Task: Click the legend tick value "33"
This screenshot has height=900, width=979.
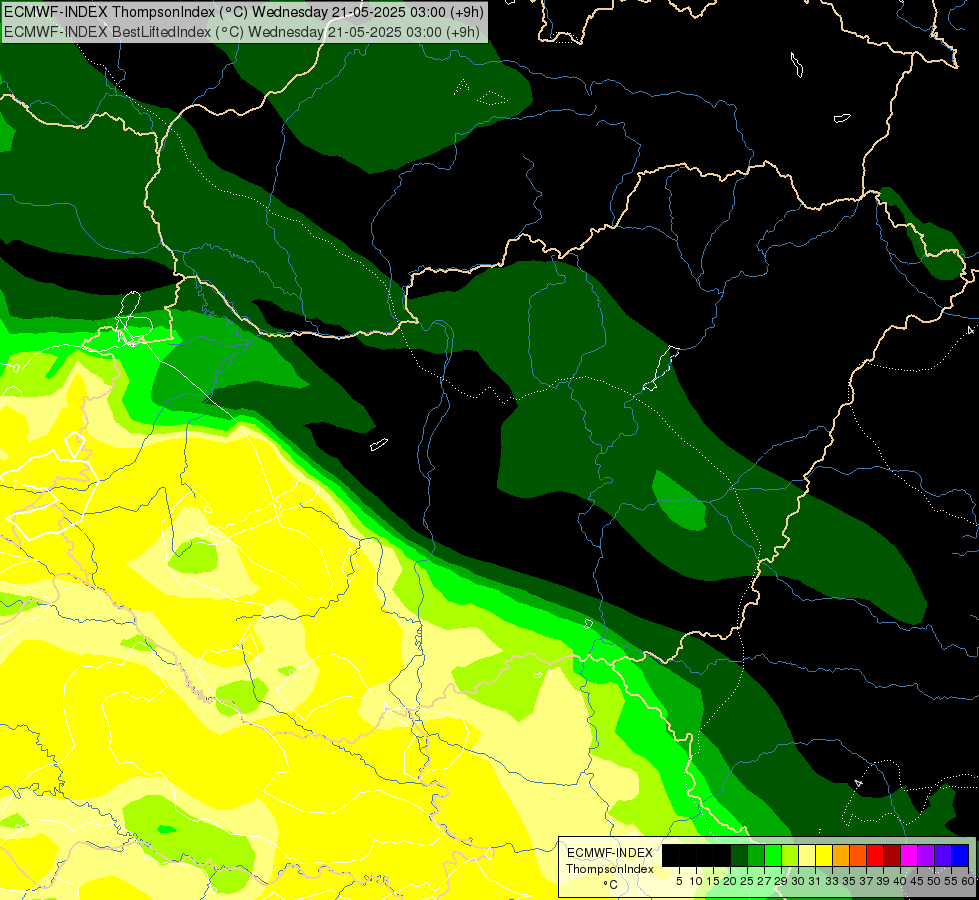Action: click(x=832, y=881)
